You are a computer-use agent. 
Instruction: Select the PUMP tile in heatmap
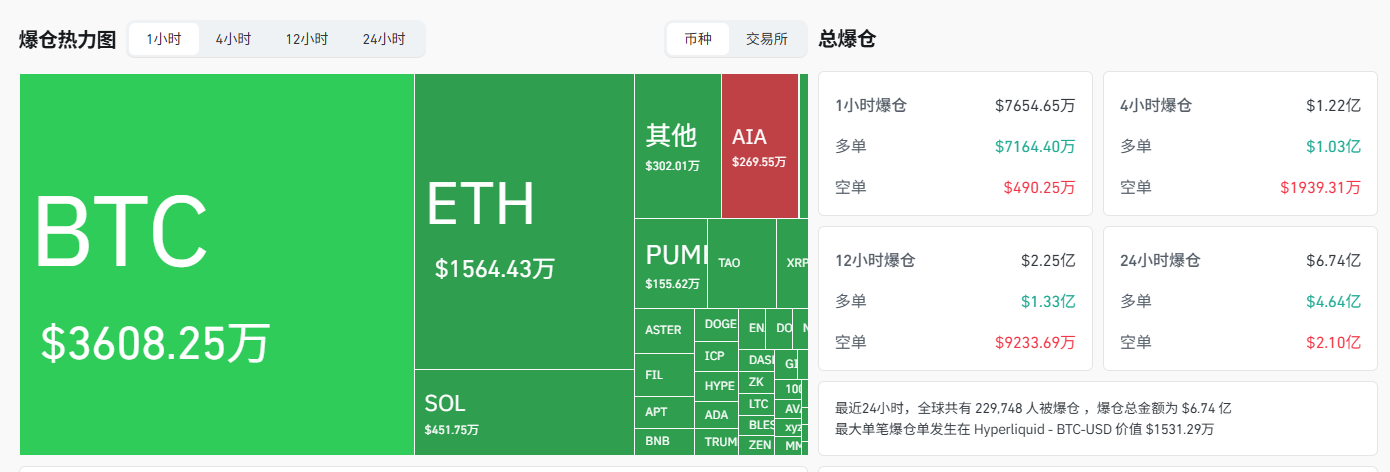(671, 264)
